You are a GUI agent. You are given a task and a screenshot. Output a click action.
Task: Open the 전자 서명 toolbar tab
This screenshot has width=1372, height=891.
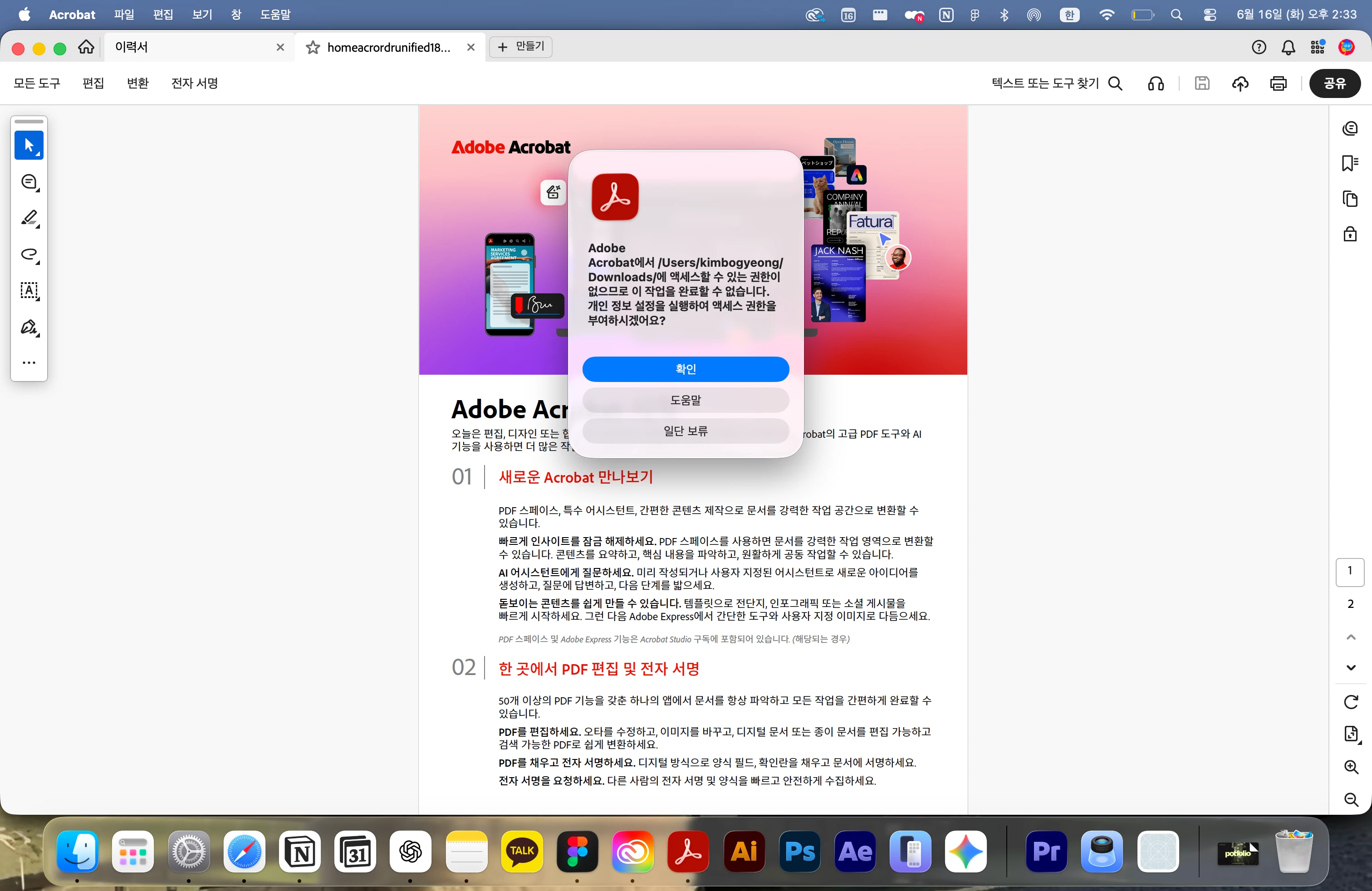coord(195,83)
